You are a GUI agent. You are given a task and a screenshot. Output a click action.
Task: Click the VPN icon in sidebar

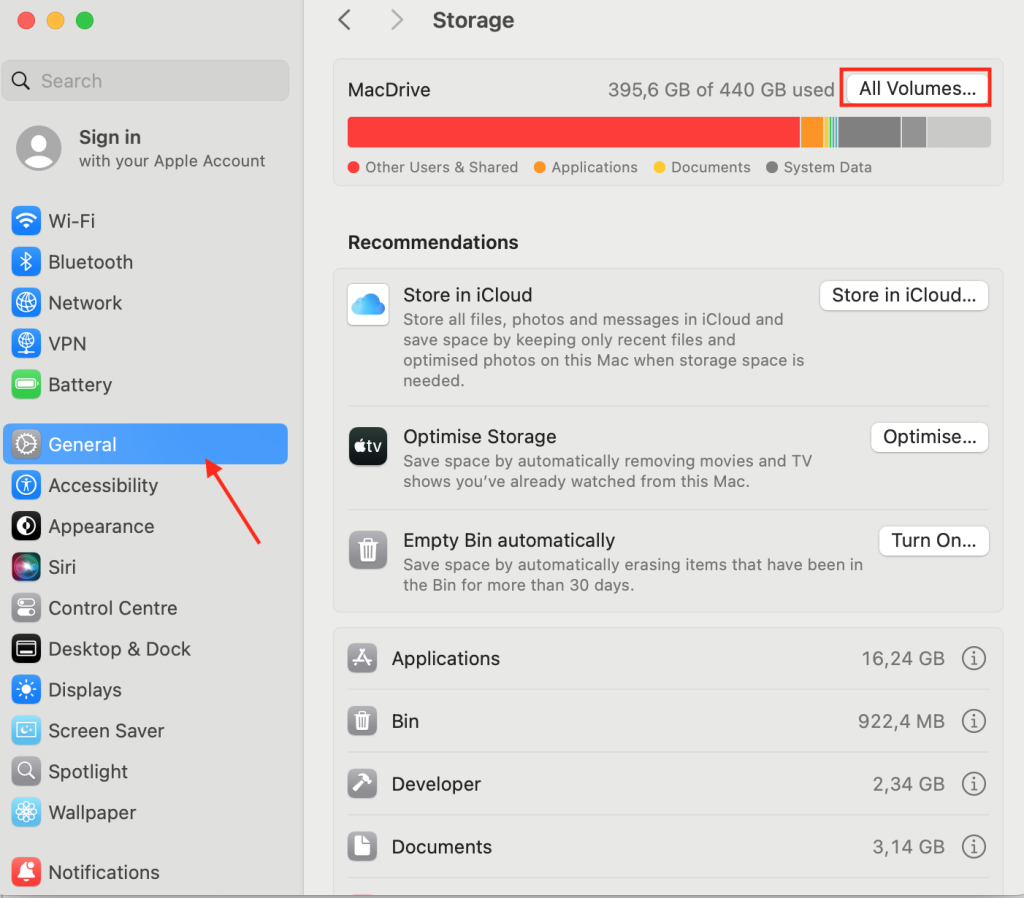[26, 344]
